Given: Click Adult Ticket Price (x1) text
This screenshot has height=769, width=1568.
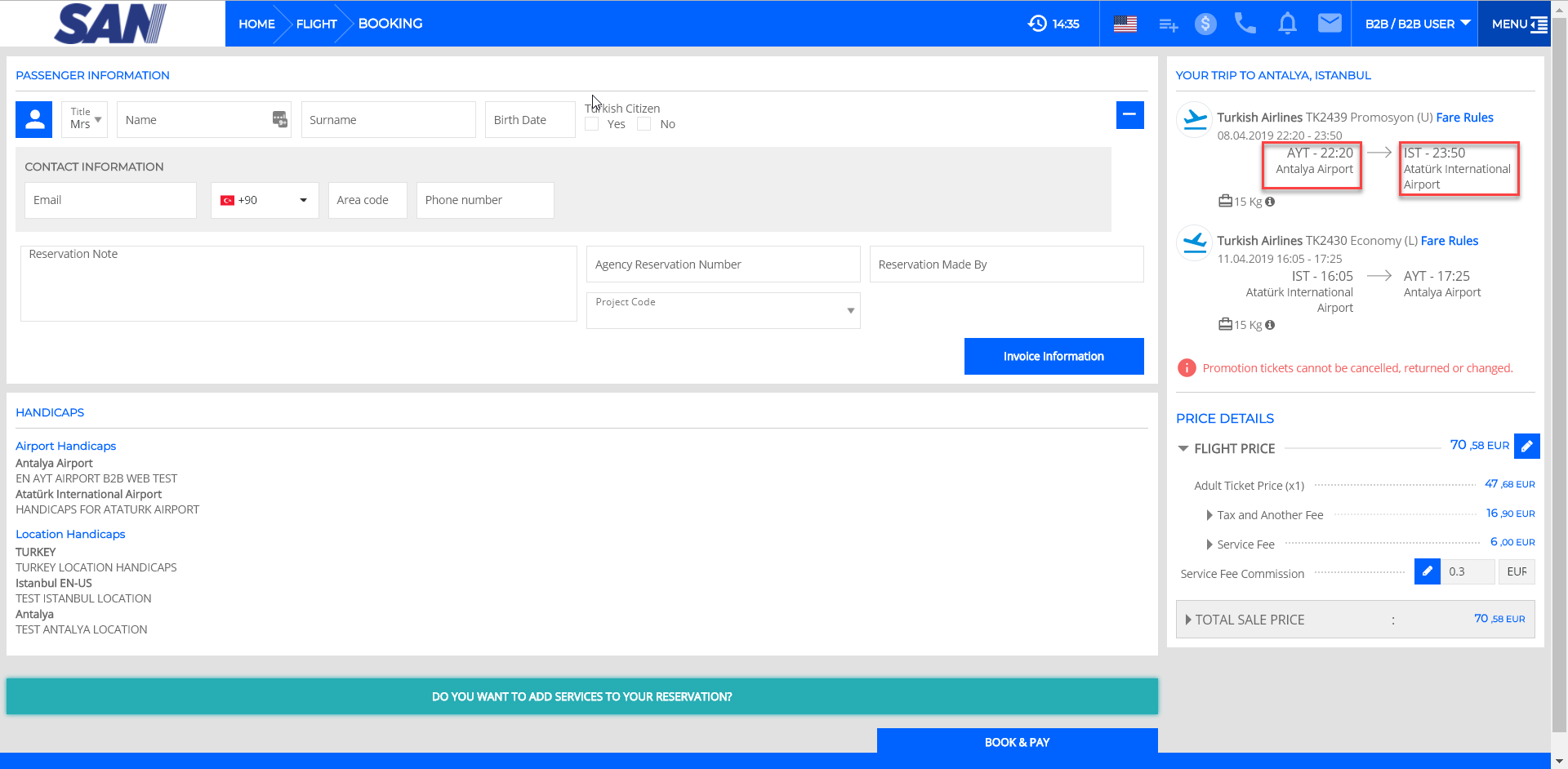Looking at the screenshot, I should pyautogui.click(x=1249, y=486).
